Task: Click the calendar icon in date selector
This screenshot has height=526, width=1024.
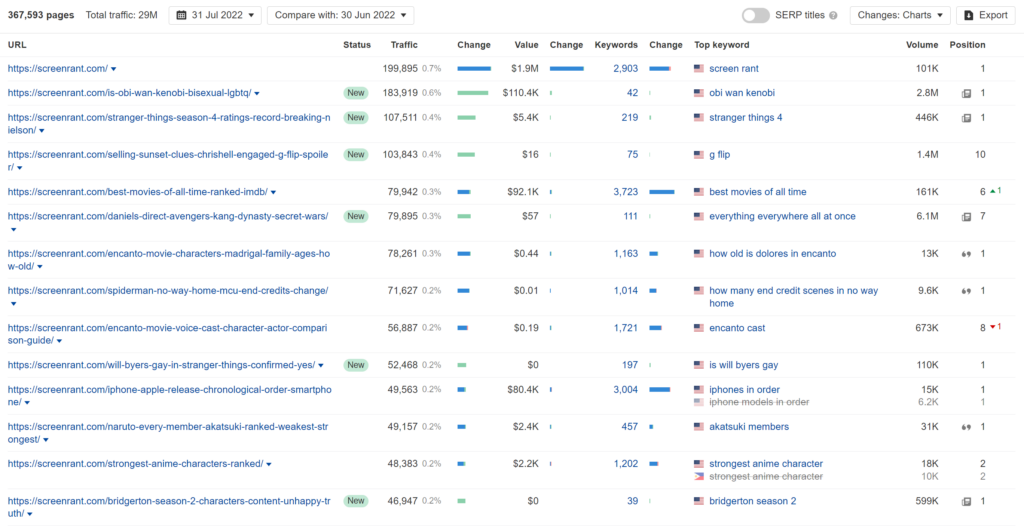Action: pyautogui.click(x=182, y=16)
